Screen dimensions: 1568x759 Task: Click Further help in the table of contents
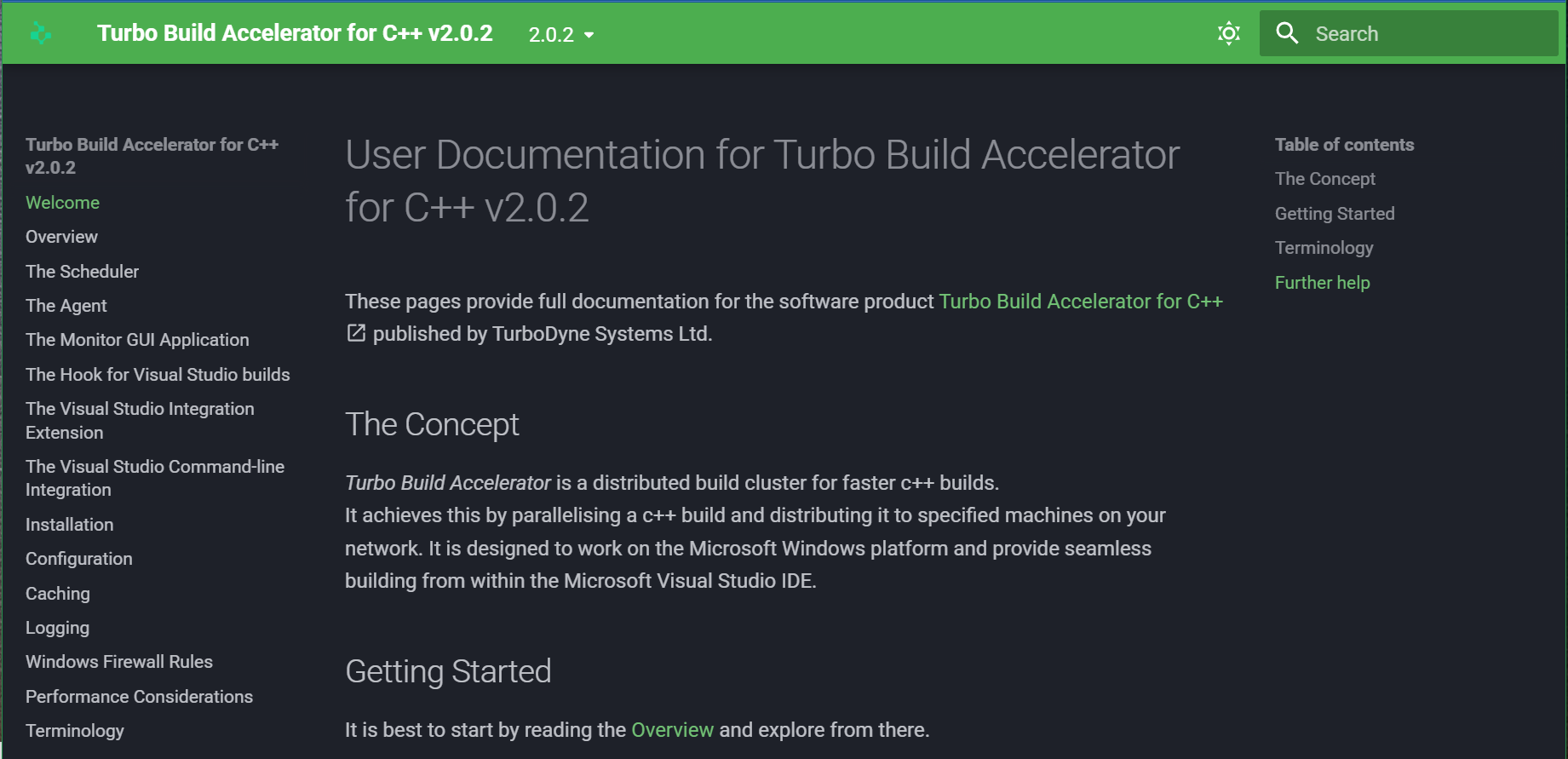(x=1322, y=282)
